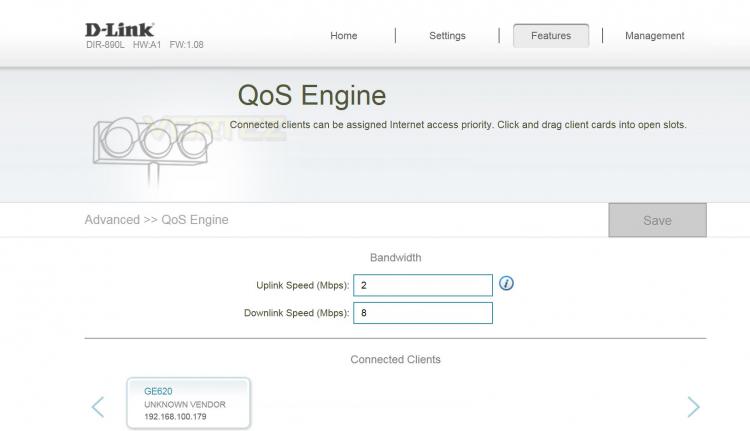Click the Connected Clients heading
Image resolution: width=750 pixels, height=431 pixels.
(396, 359)
